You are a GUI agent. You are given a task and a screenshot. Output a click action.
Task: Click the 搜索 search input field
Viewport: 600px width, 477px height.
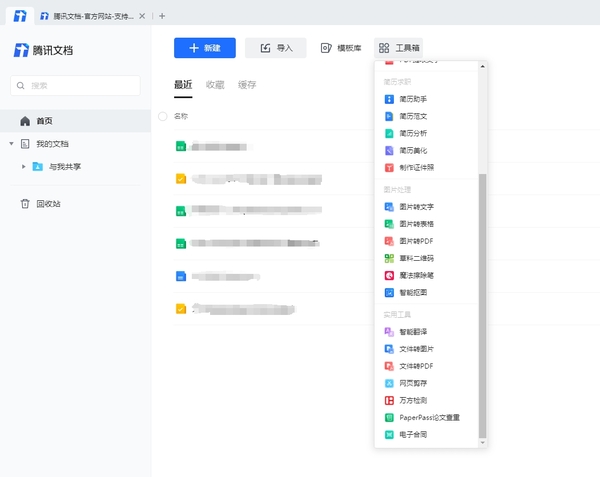(76, 86)
